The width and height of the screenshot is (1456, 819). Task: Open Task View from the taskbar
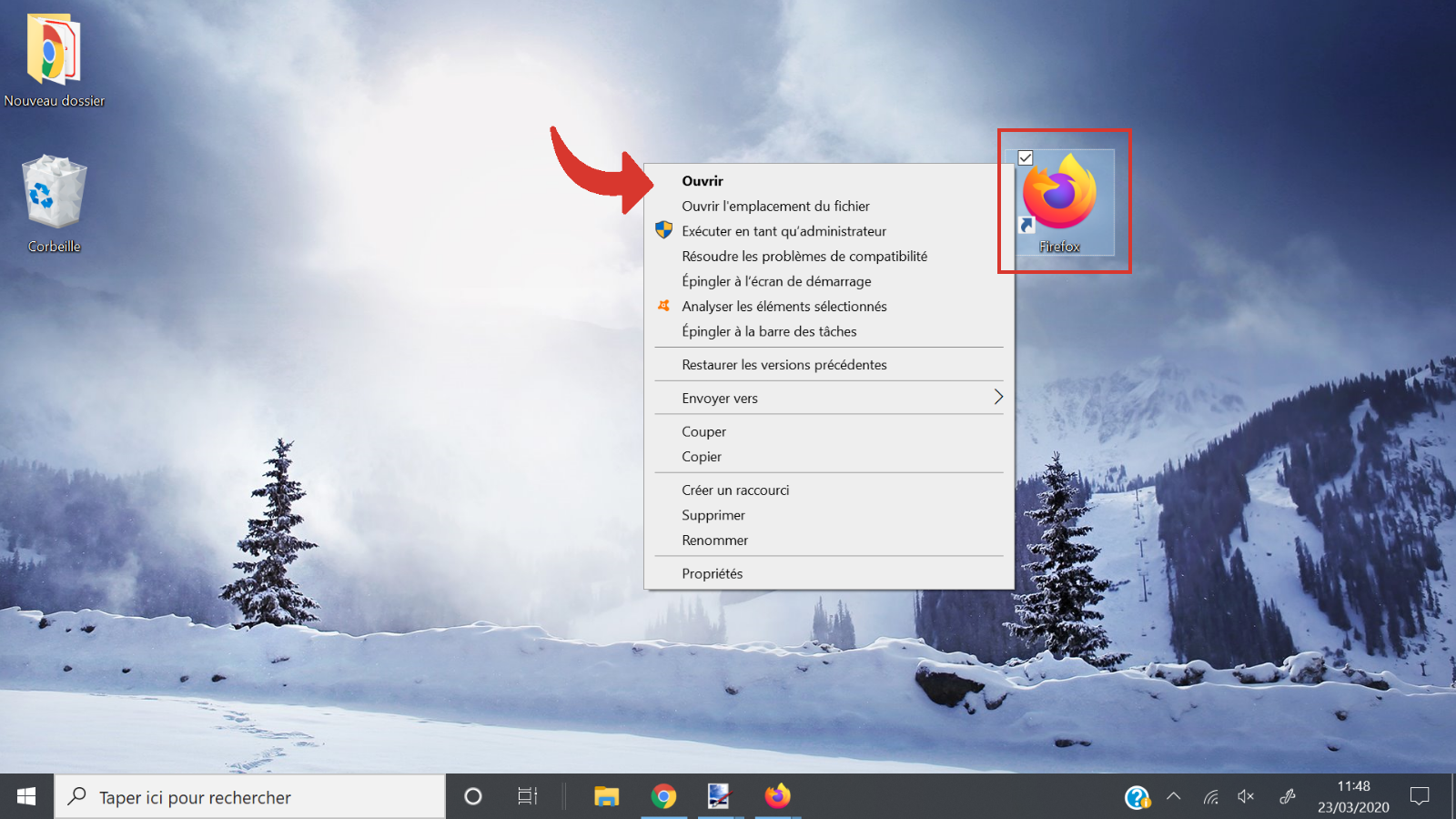coord(528,796)
